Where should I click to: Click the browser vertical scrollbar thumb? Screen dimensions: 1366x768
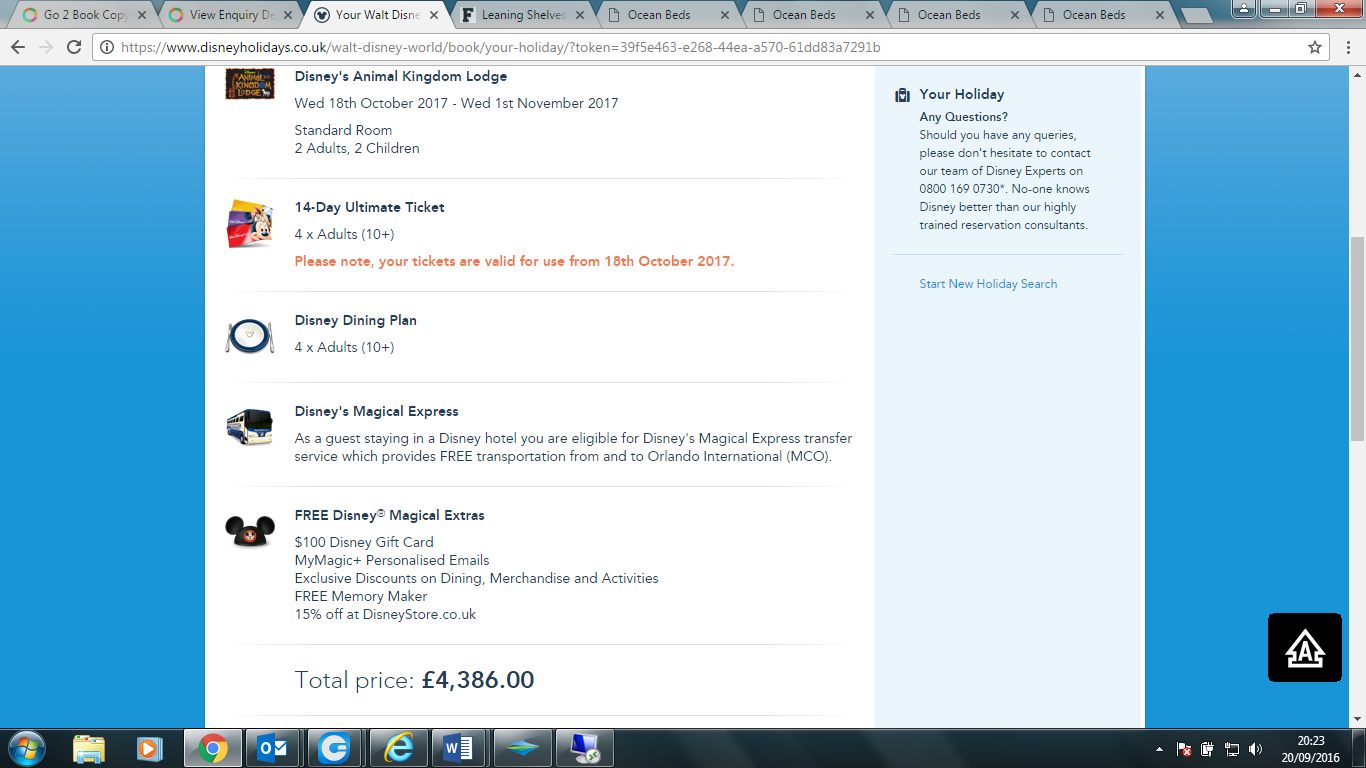pos(1357,338)
